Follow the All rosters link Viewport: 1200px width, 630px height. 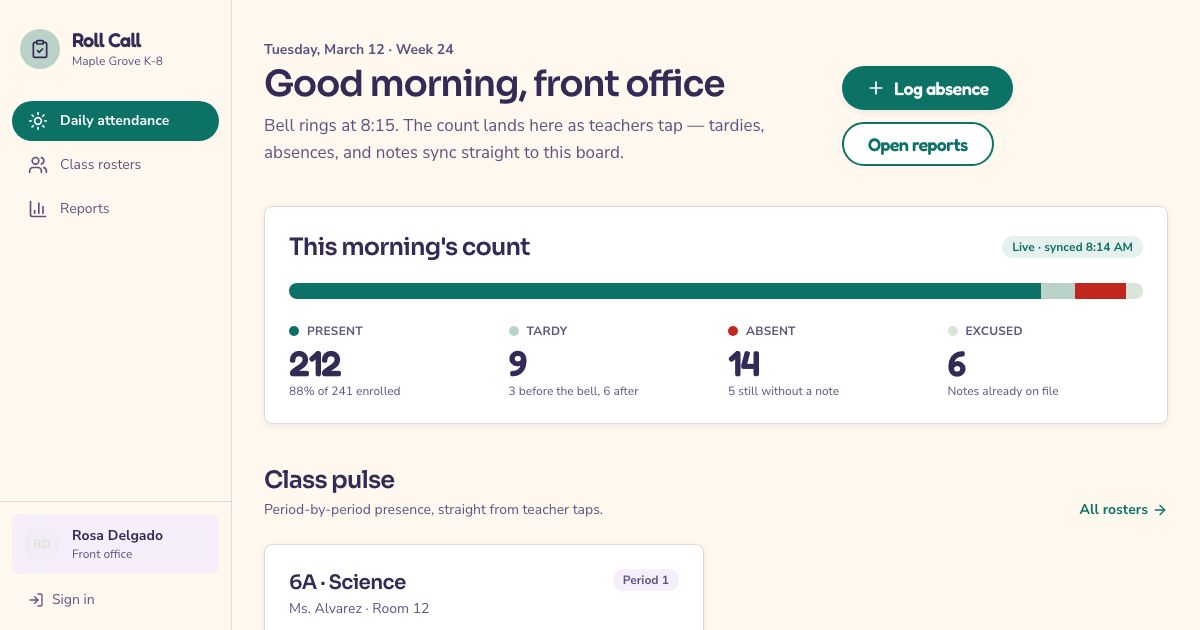[1123, 510]
